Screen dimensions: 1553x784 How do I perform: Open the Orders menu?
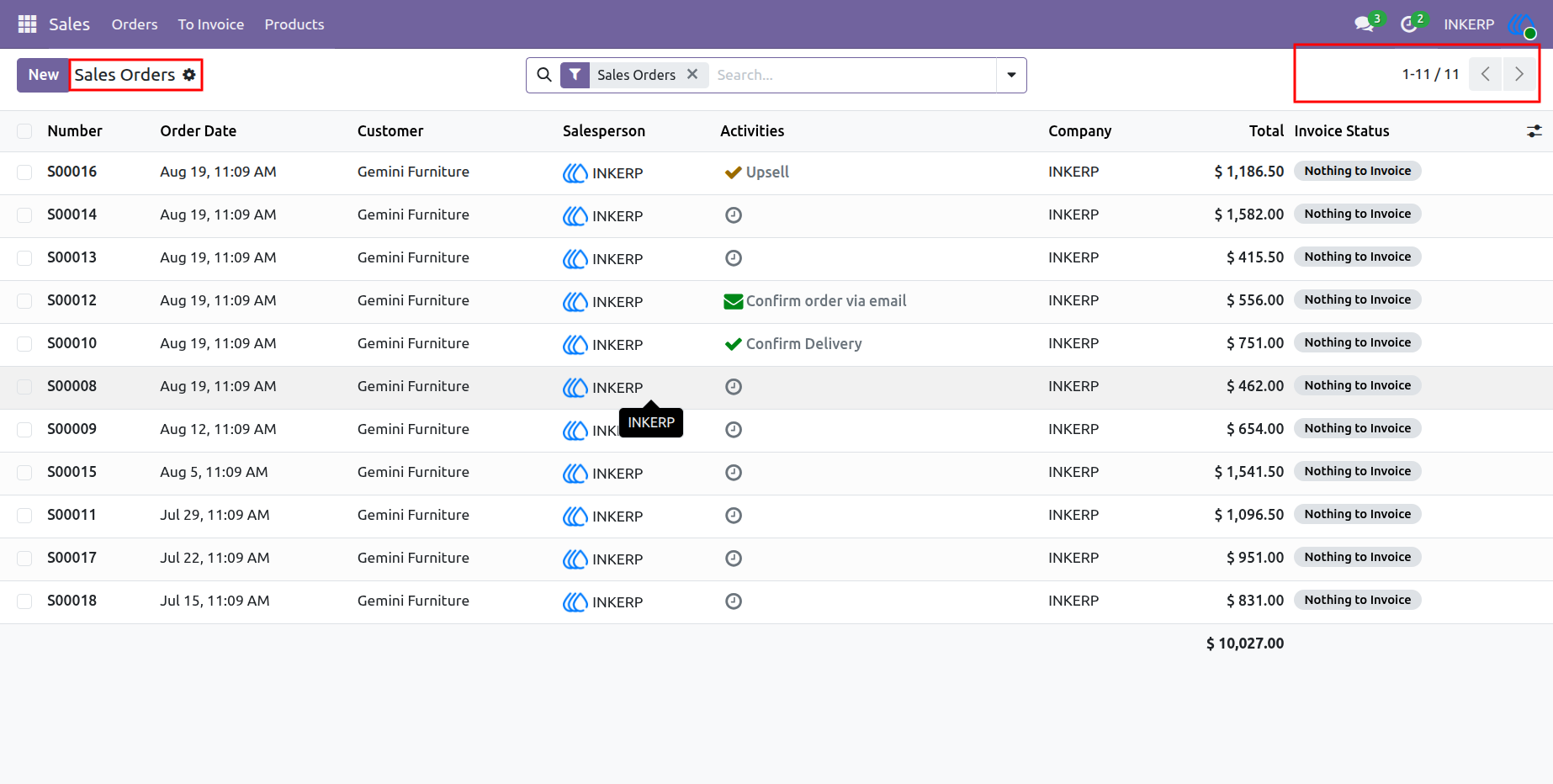click(x=135, y=24)
